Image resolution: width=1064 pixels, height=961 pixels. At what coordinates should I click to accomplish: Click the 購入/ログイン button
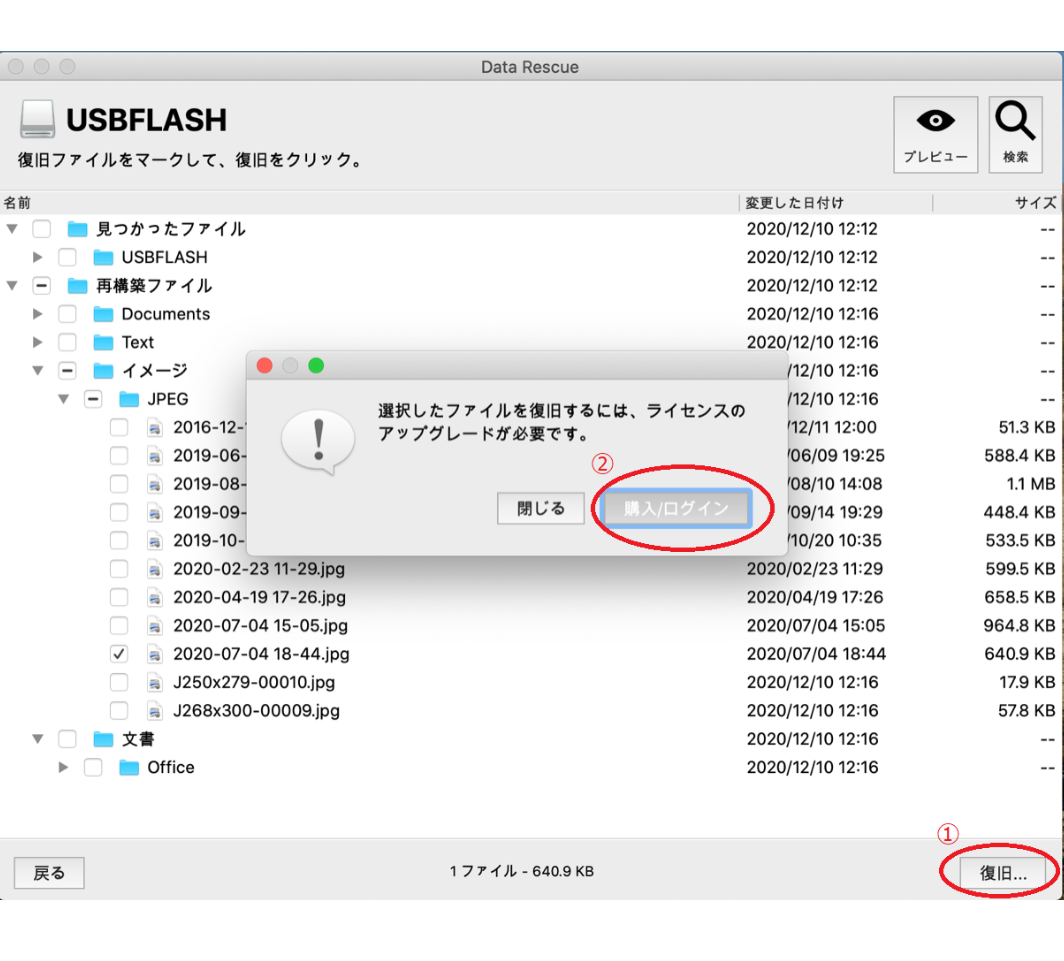tap(676, 508)
